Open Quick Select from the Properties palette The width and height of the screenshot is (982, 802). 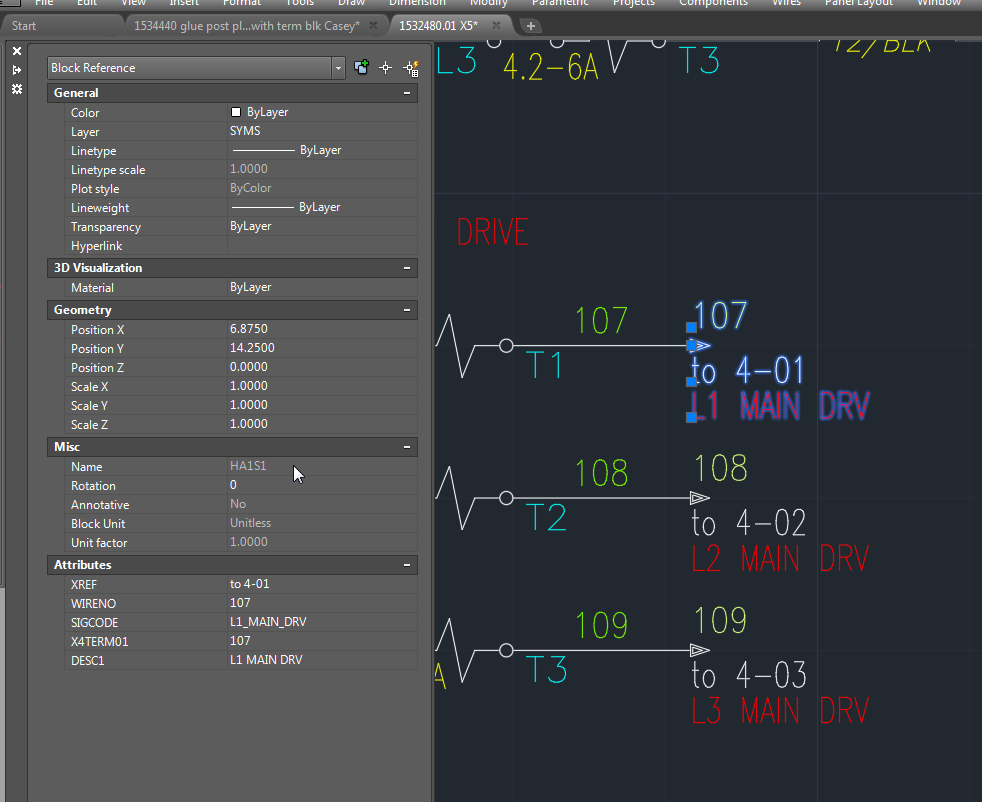411,67
